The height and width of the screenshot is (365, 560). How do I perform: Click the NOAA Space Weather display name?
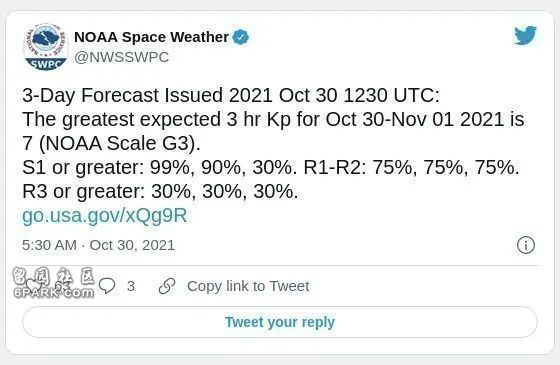tap(151, 37)
